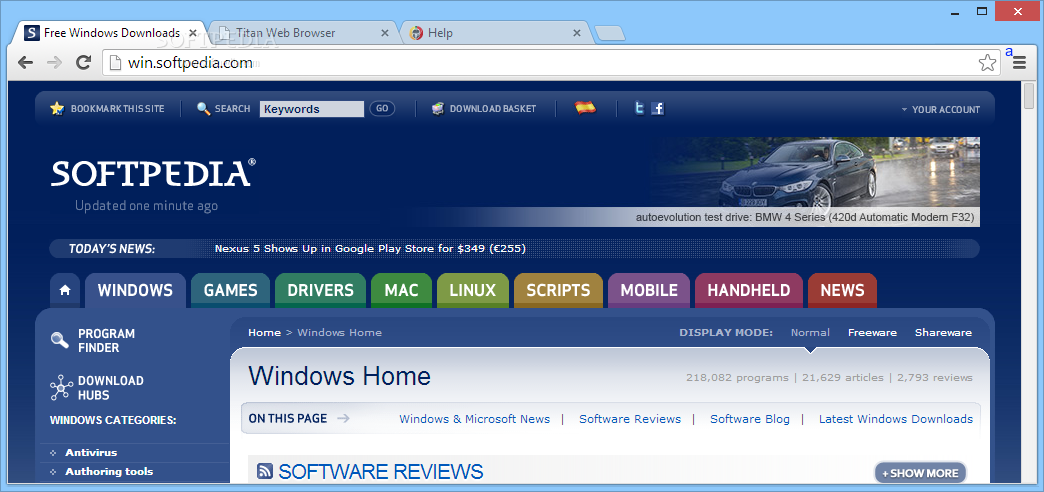Reload the page with the refresh icon
This screenshot has height=492, width=1044.
click(x=83, y=63)
